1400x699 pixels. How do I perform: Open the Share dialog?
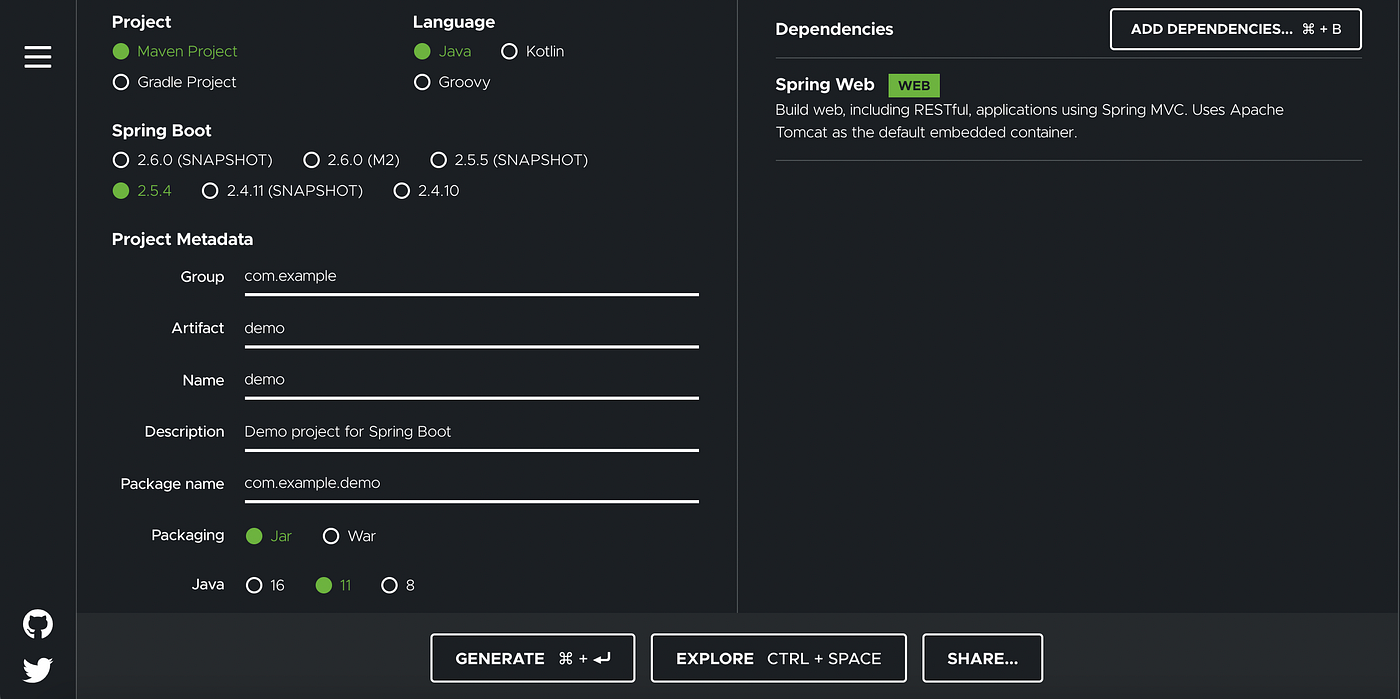pyautogui.click(x=982, y=657)
